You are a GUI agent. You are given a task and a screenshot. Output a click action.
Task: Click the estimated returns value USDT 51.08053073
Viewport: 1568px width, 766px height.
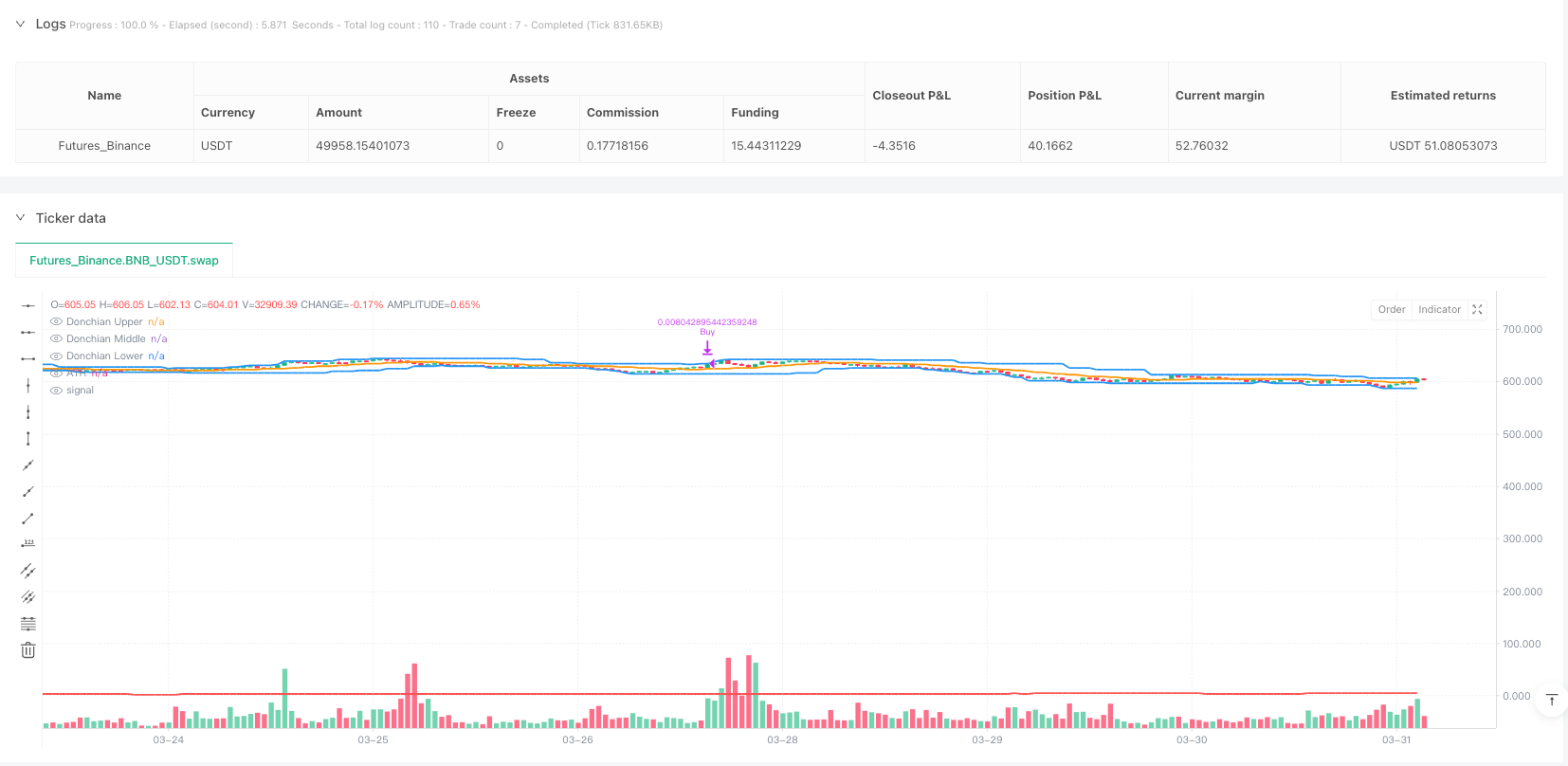pos(1443,146)
